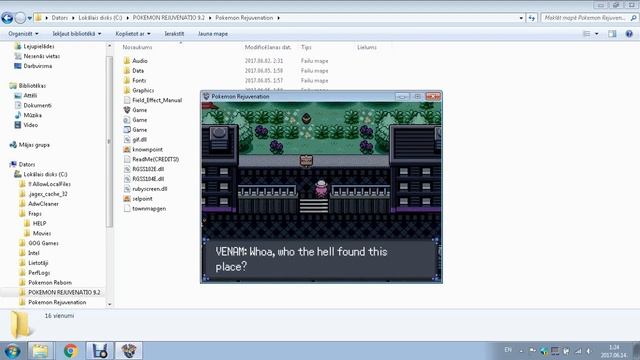Expand breadcrumb arrow after POKEMON REJUVENATIO 9.2
This screenshot has height=360, width=640.
click(210, 18)
